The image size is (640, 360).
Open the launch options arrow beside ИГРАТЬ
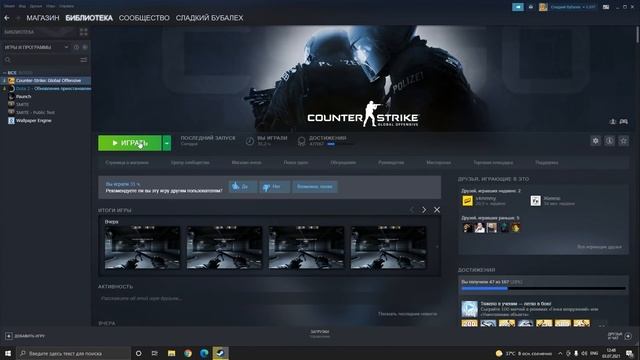click(167, 143)
